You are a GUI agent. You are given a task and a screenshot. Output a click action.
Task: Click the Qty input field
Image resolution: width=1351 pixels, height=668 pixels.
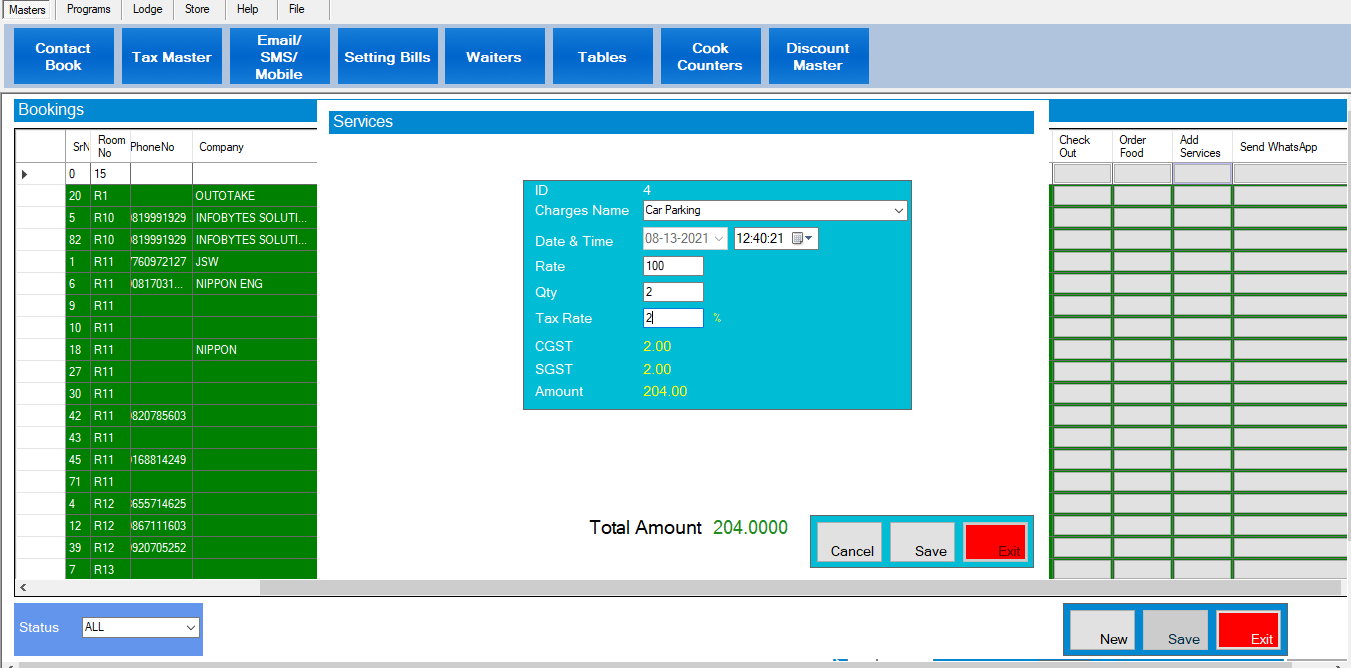[x=673, y=292]
